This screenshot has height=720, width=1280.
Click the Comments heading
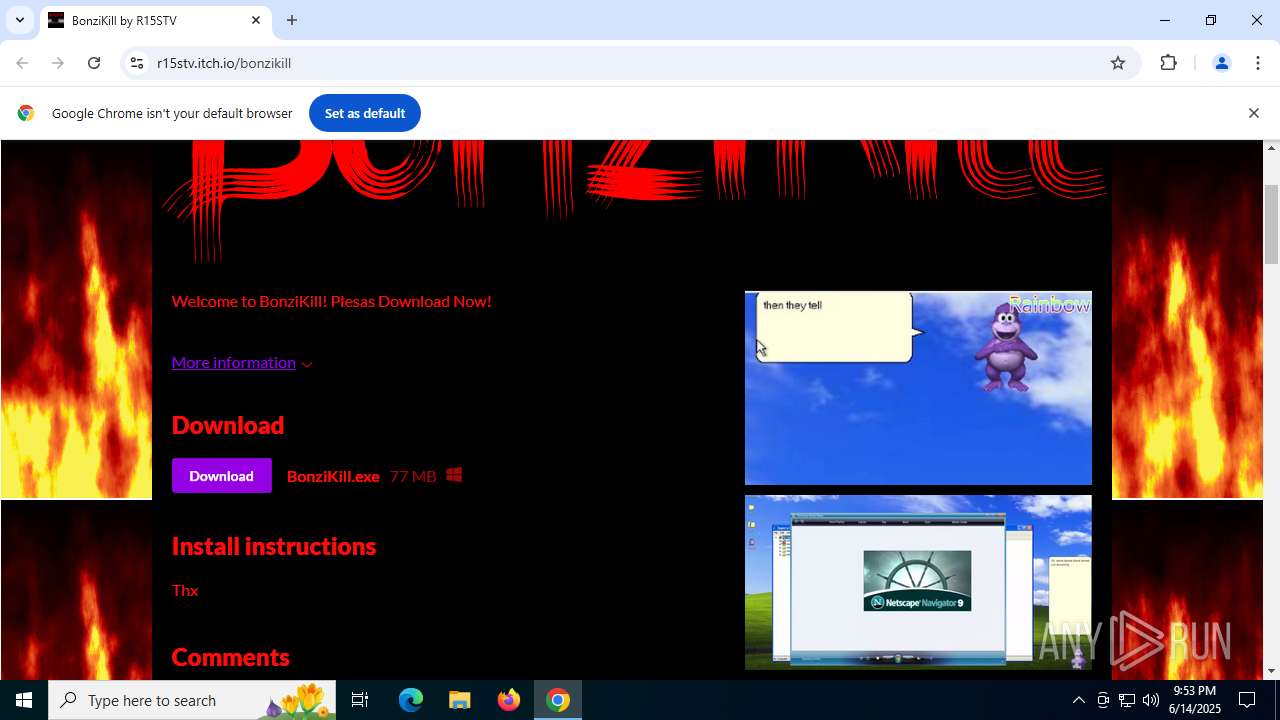(x=231, y=657)
